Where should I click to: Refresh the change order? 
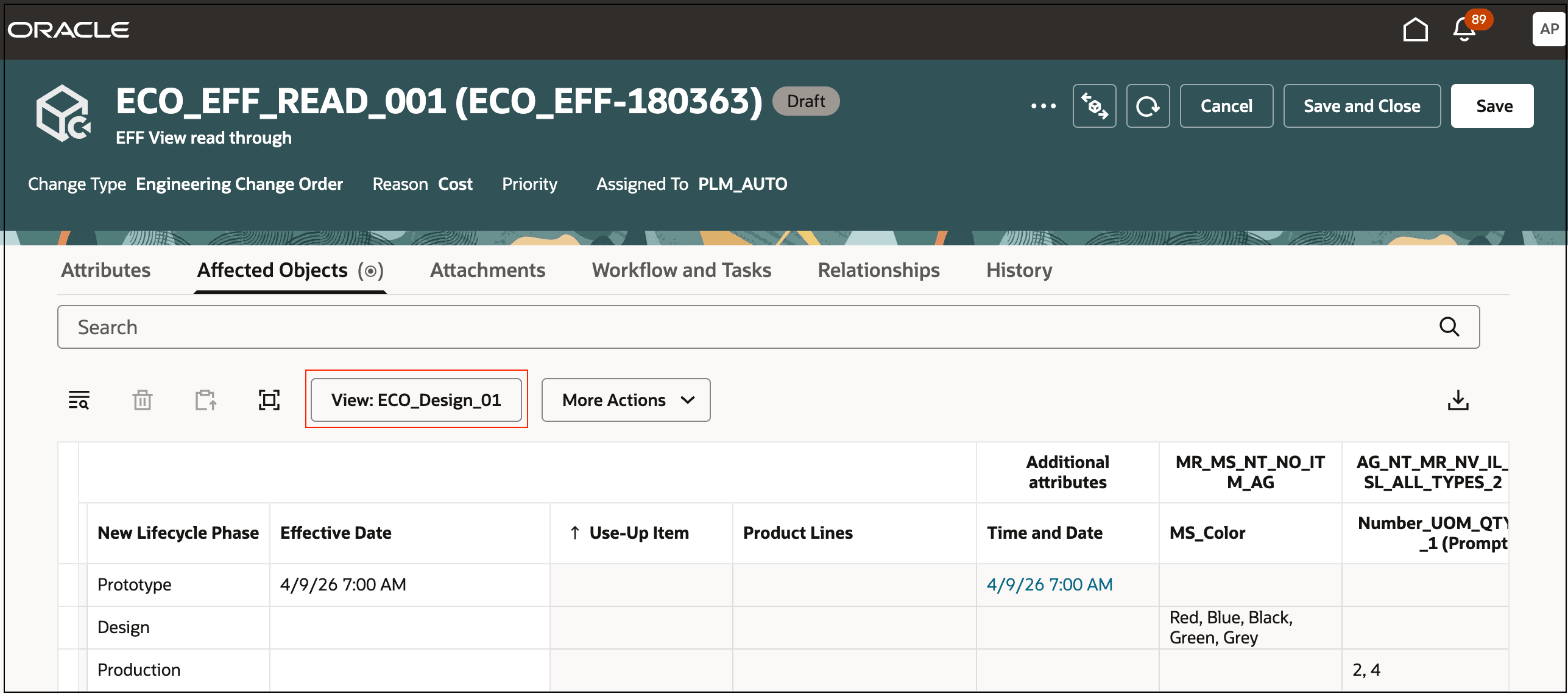(1148, 106)
